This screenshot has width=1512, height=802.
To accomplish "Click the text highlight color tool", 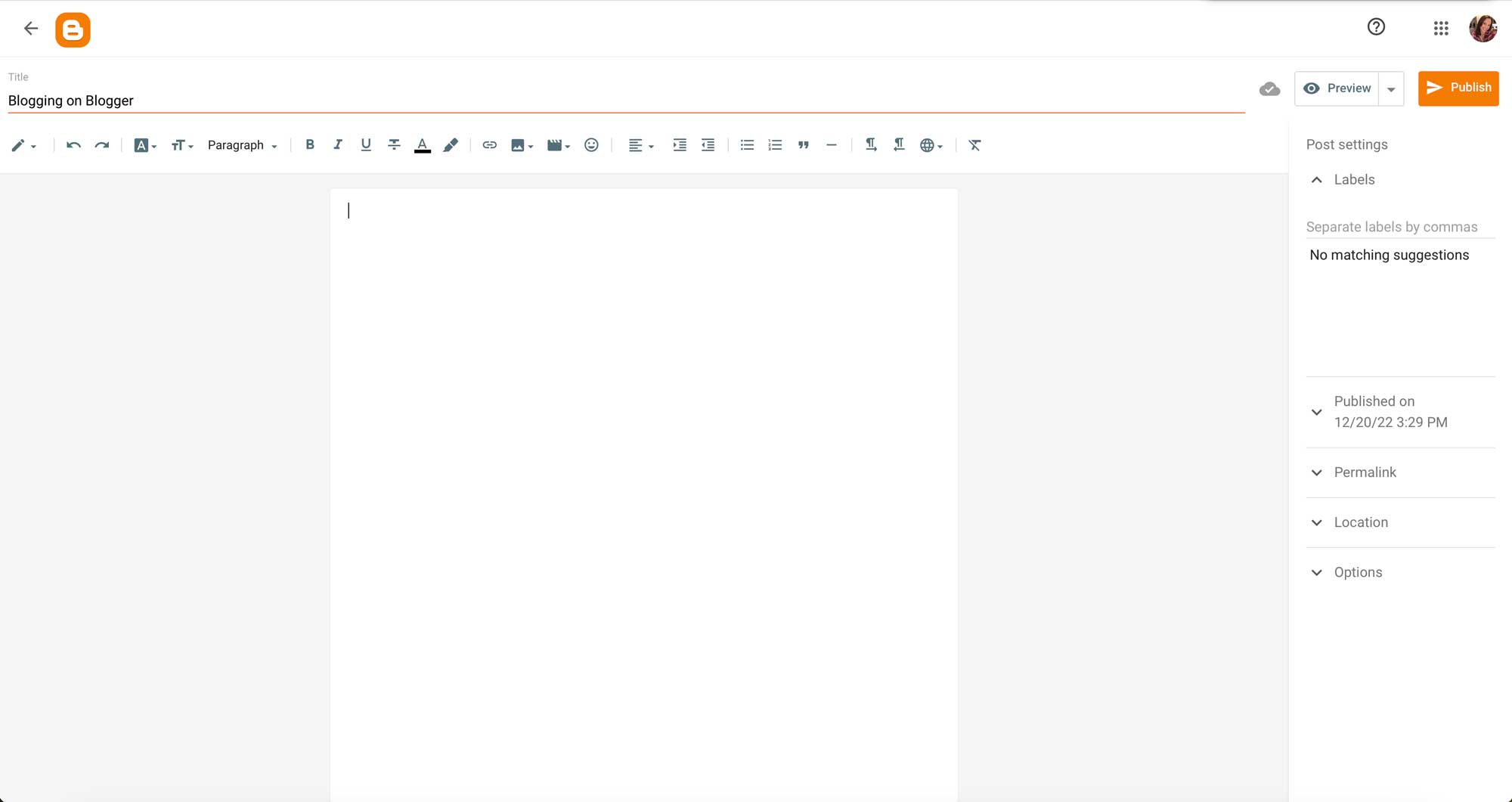I will coord(451,144).
